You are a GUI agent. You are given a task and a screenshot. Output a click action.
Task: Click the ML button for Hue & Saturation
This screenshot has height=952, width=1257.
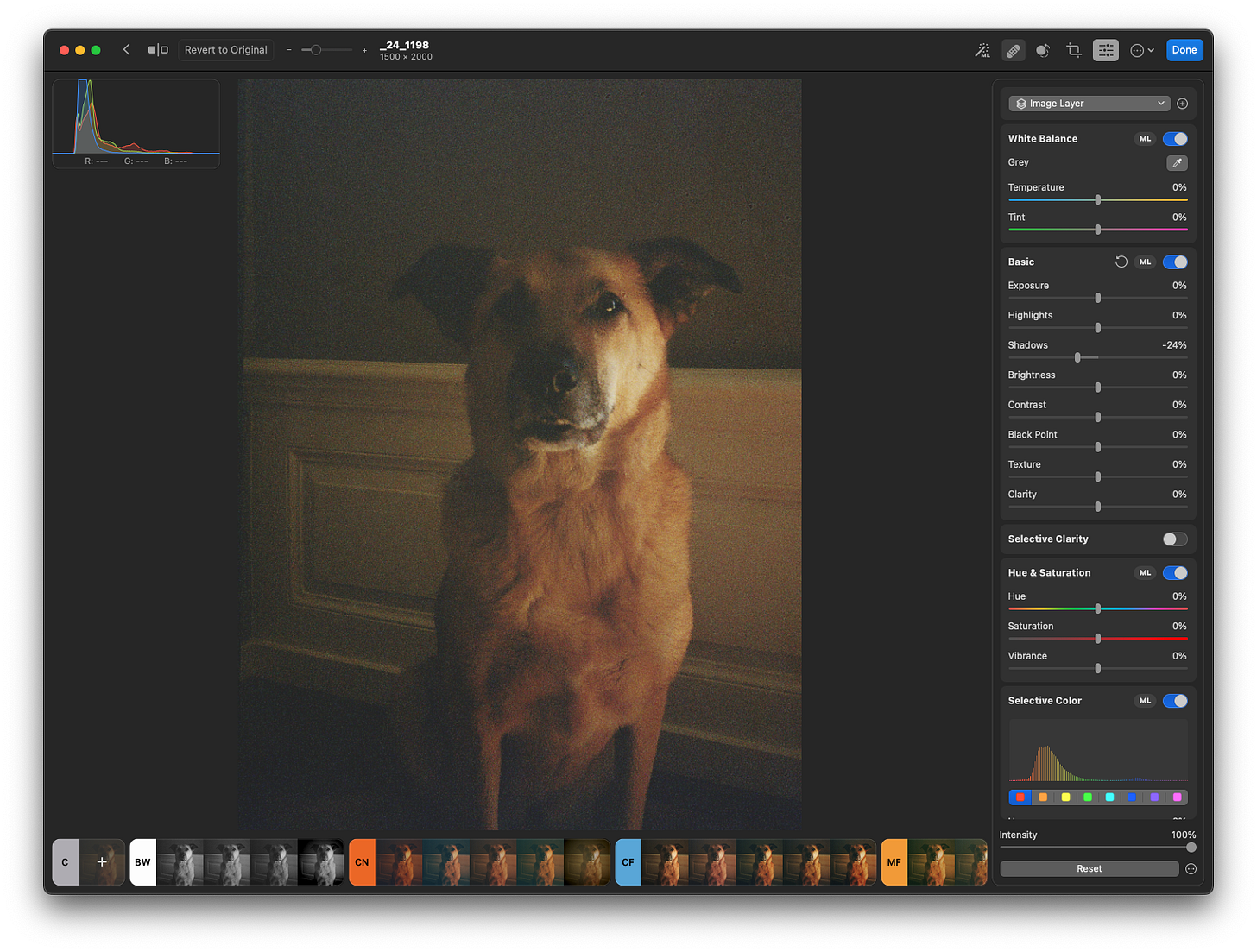click(1145, 573)
